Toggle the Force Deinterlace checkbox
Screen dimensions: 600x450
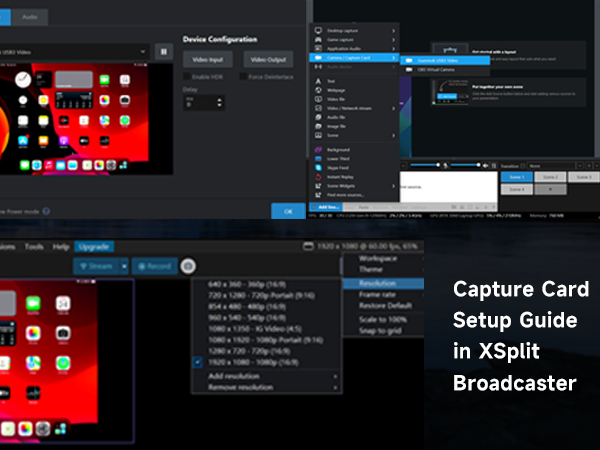point(242,77)
